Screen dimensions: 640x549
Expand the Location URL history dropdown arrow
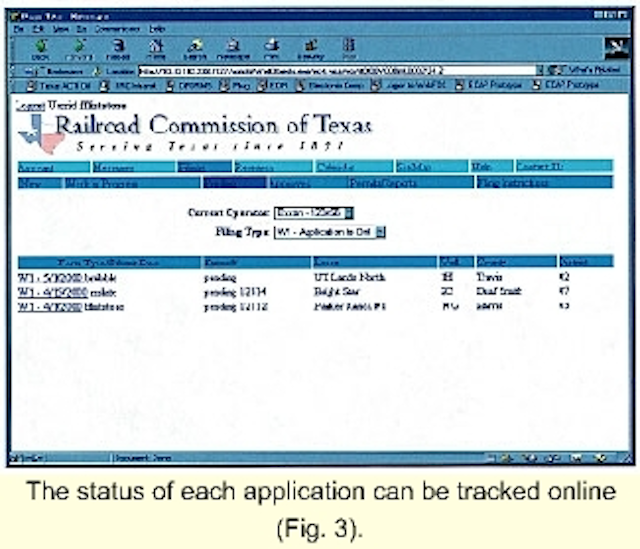540,71
